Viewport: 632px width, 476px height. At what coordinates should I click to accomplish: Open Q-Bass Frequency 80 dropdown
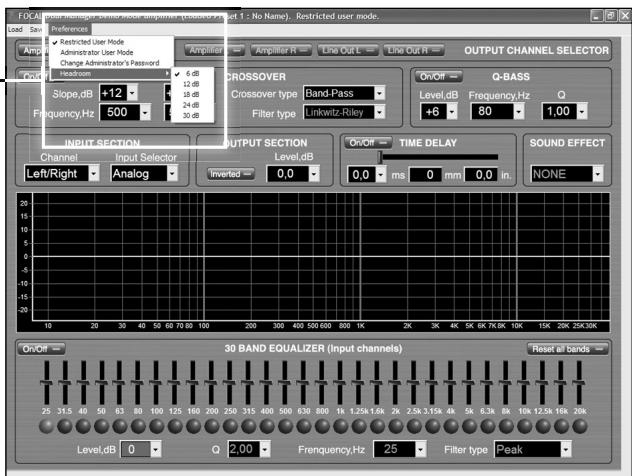click(x=519, y=112)
